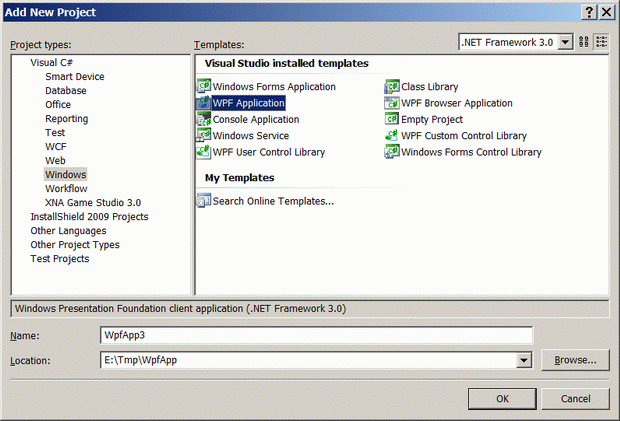
Task: Pick the WPF Custom Control Library icon
Action: pos(392,136)
